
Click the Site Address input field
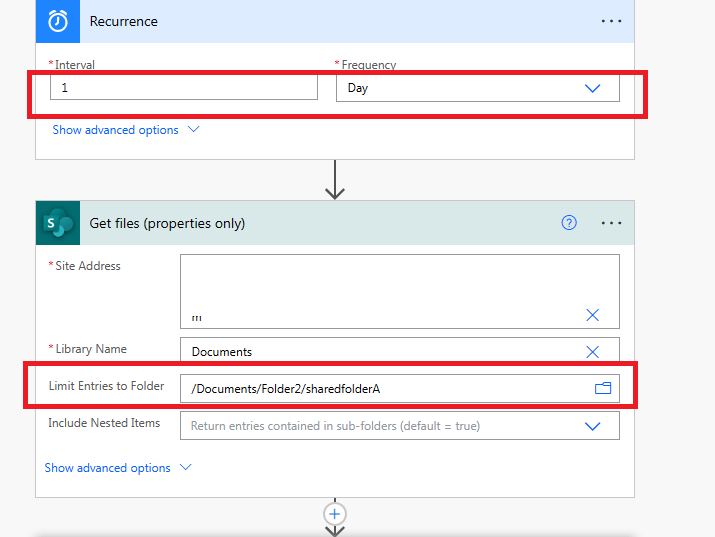399,291
